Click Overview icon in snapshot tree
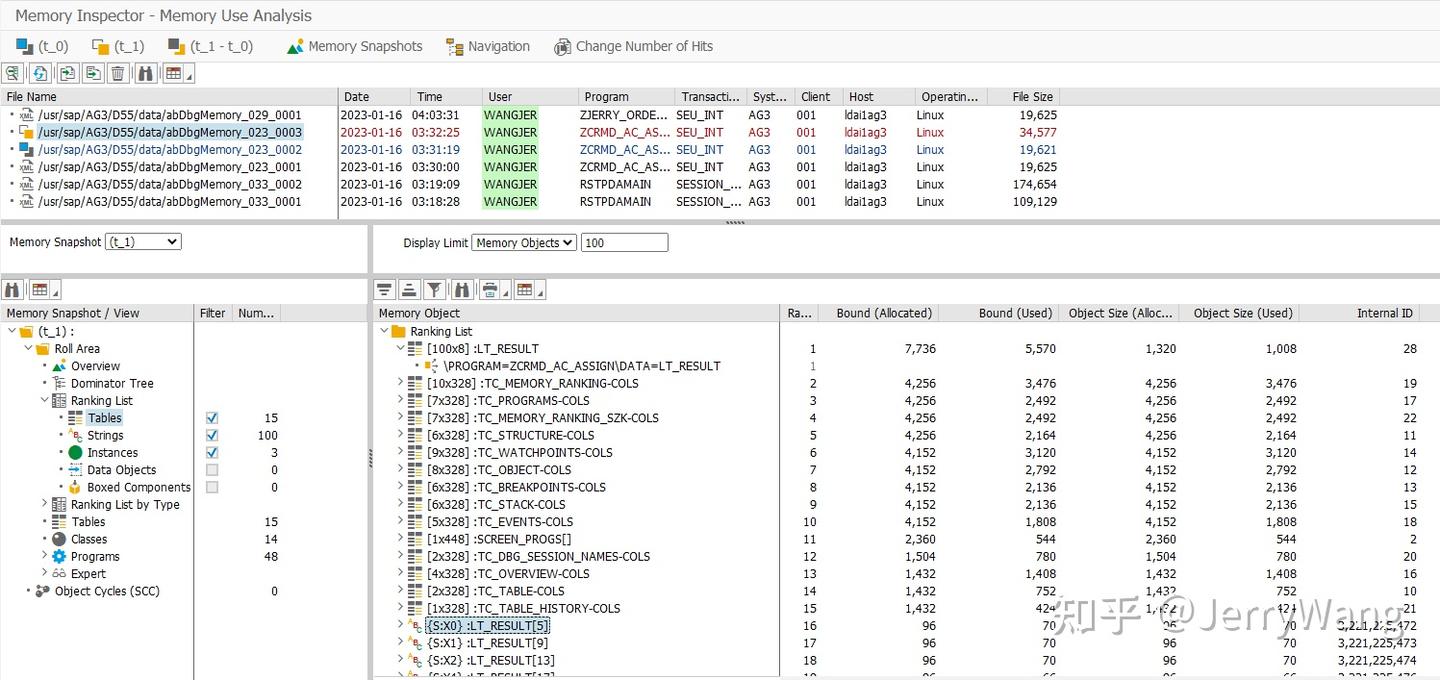 pyautogui.click(x=60, y=366)
